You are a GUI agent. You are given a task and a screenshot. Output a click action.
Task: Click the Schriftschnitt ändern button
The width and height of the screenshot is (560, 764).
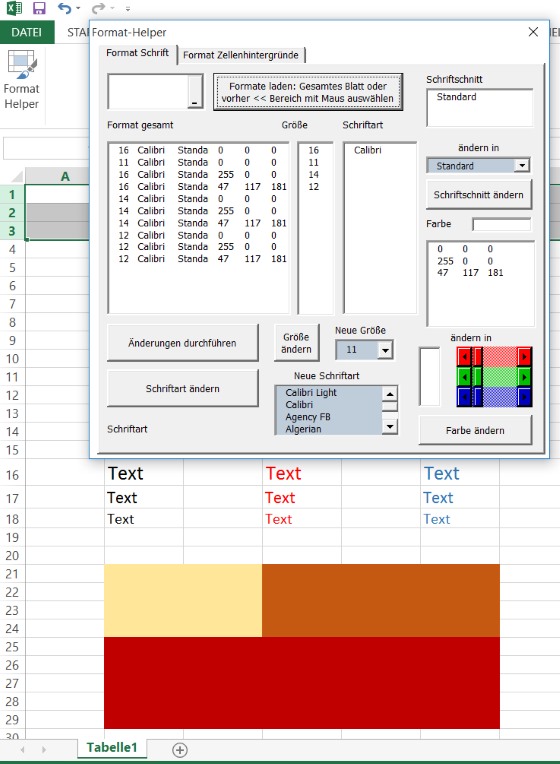479,194
